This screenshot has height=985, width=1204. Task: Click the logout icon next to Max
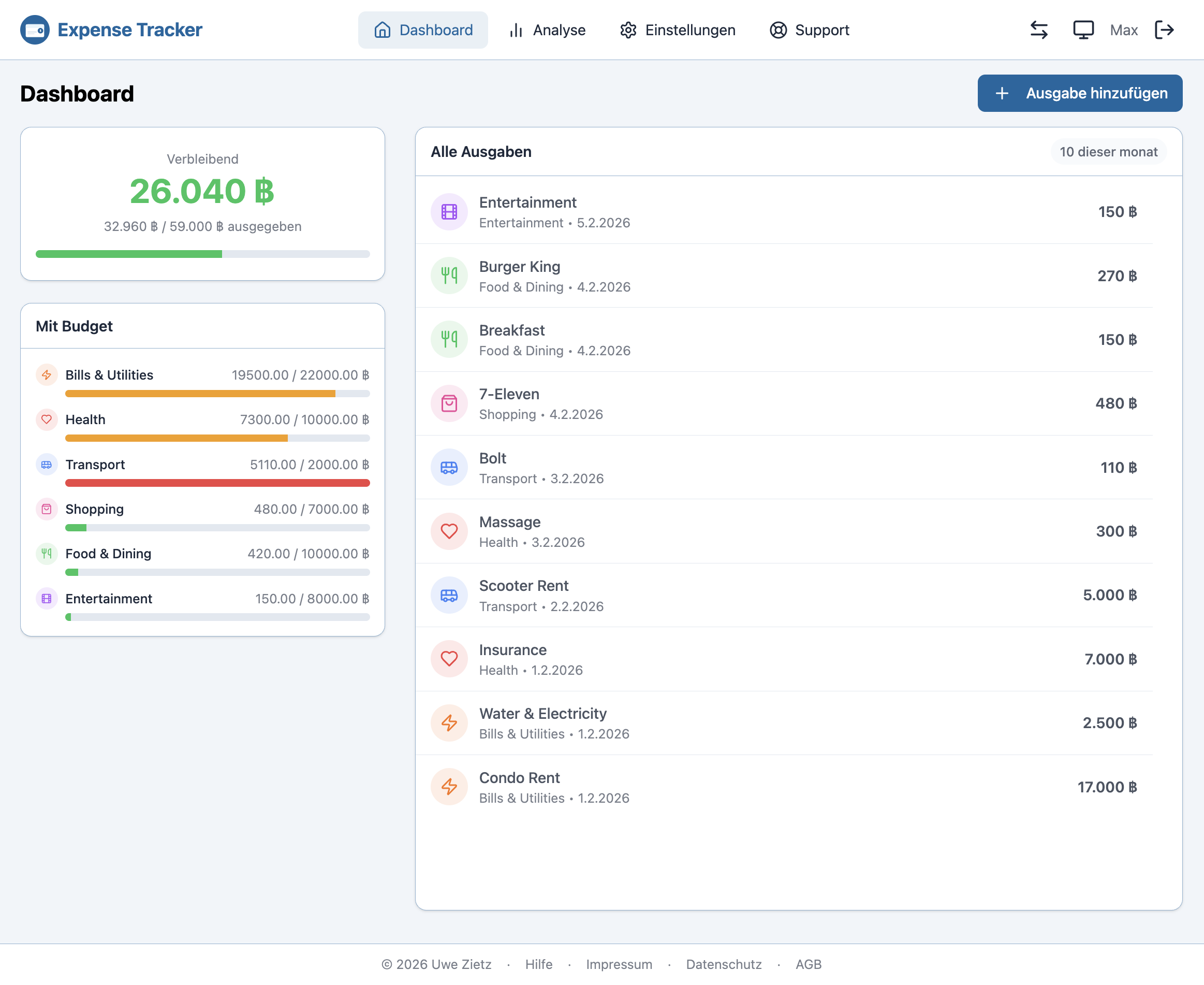pos(1164,30)
